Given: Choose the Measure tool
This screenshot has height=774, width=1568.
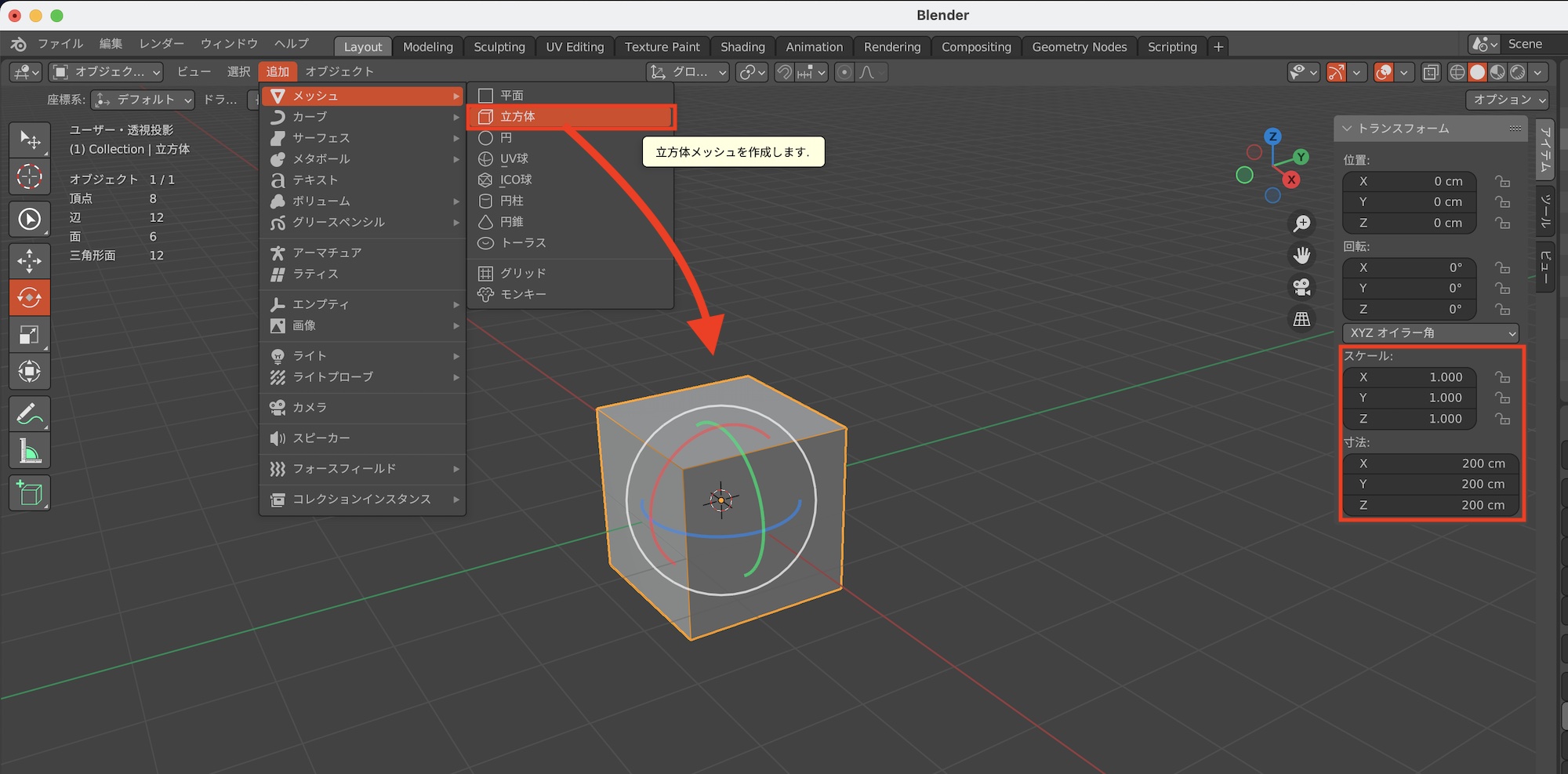Looking at the screenshot, I should [x=29, y=452].
